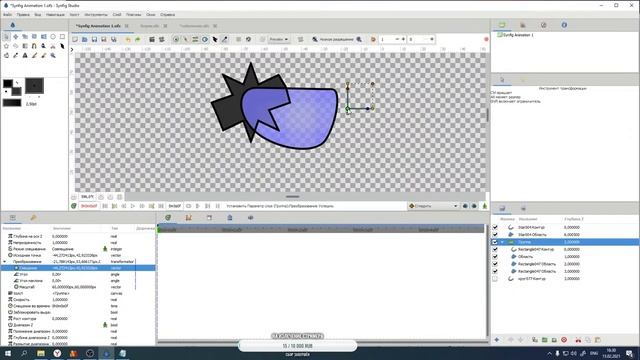640x360 pixels.
Task: Open the Слой menu
Action: coord(117,14)
